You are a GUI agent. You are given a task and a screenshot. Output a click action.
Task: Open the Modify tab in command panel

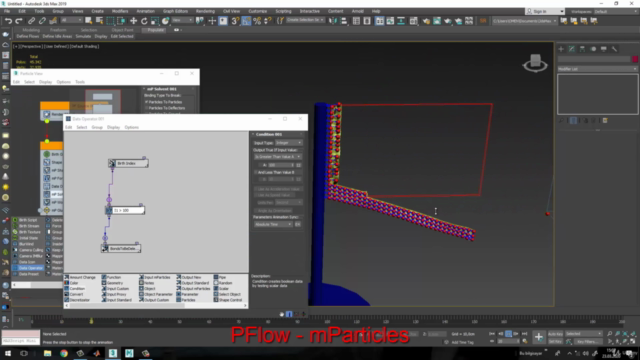coord(572,49)
